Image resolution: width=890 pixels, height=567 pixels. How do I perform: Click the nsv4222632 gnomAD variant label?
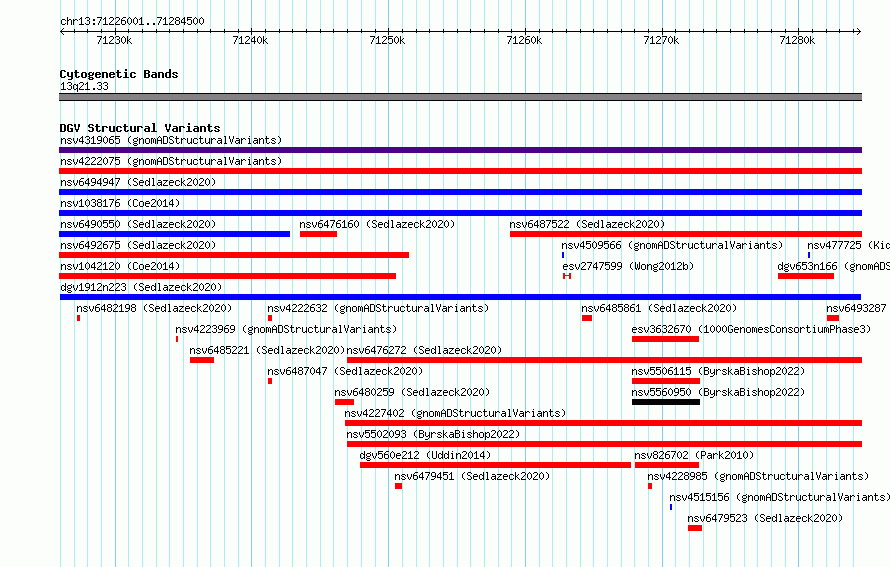pyautogui.click(x=378, y=308)
